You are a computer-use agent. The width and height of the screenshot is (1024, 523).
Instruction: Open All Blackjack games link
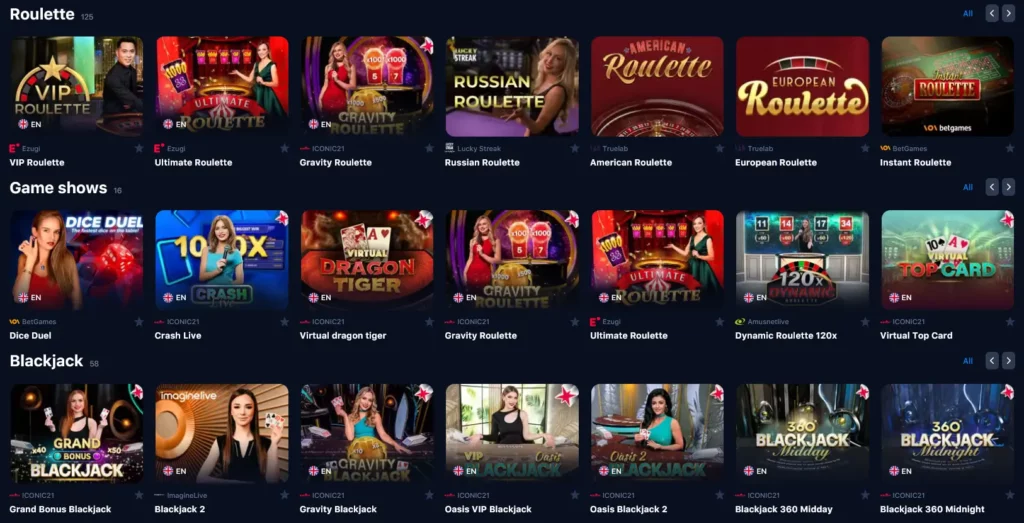(968, 361)
